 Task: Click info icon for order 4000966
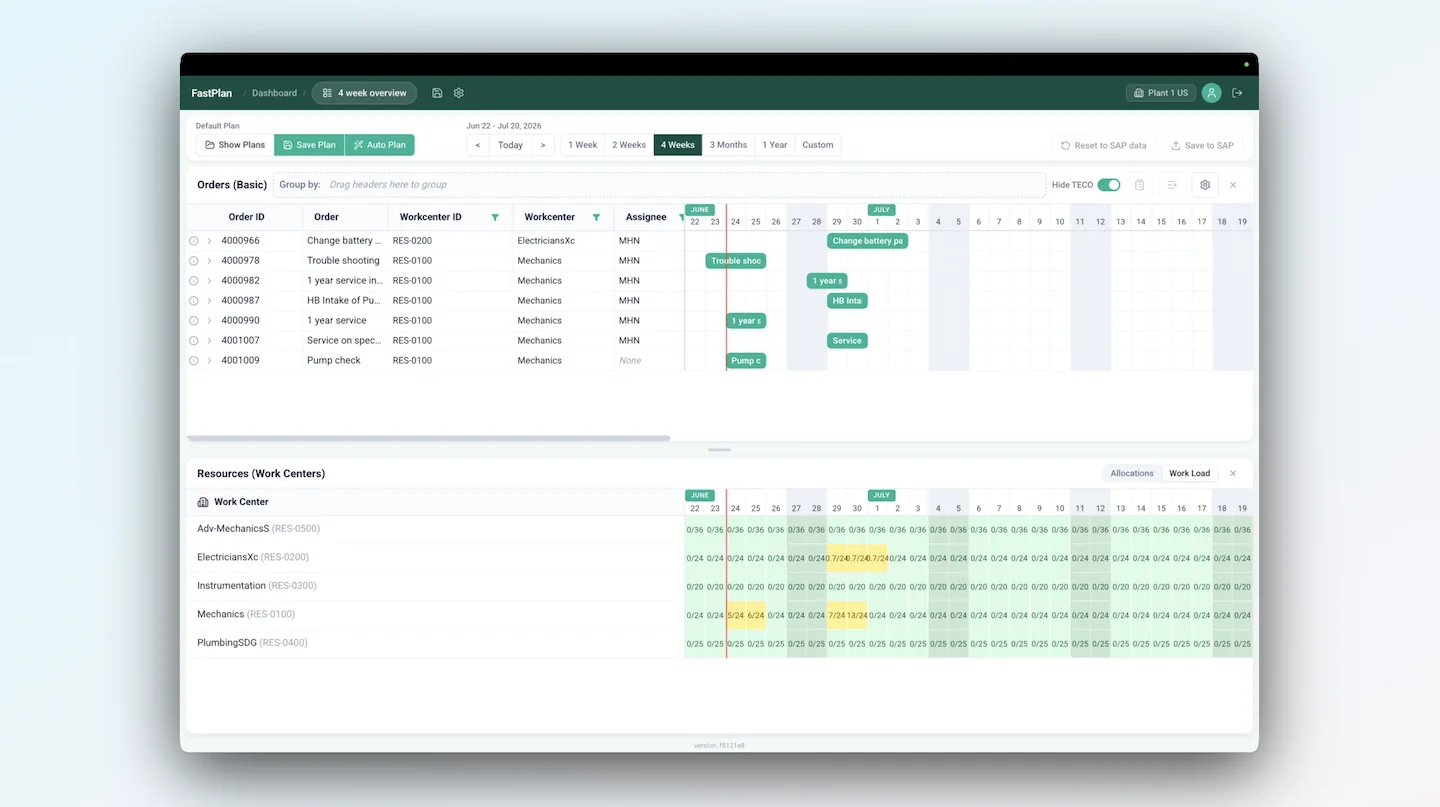194,241
